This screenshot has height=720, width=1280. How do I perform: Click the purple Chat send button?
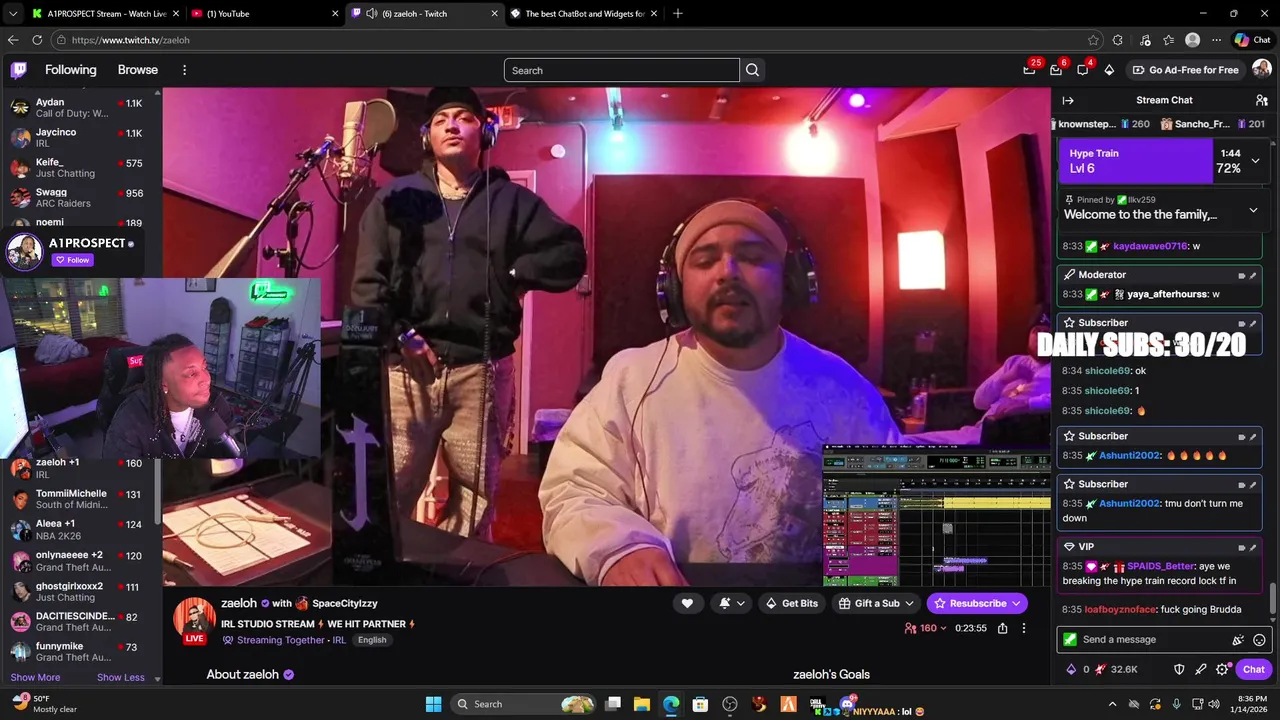coord(1253,669)
